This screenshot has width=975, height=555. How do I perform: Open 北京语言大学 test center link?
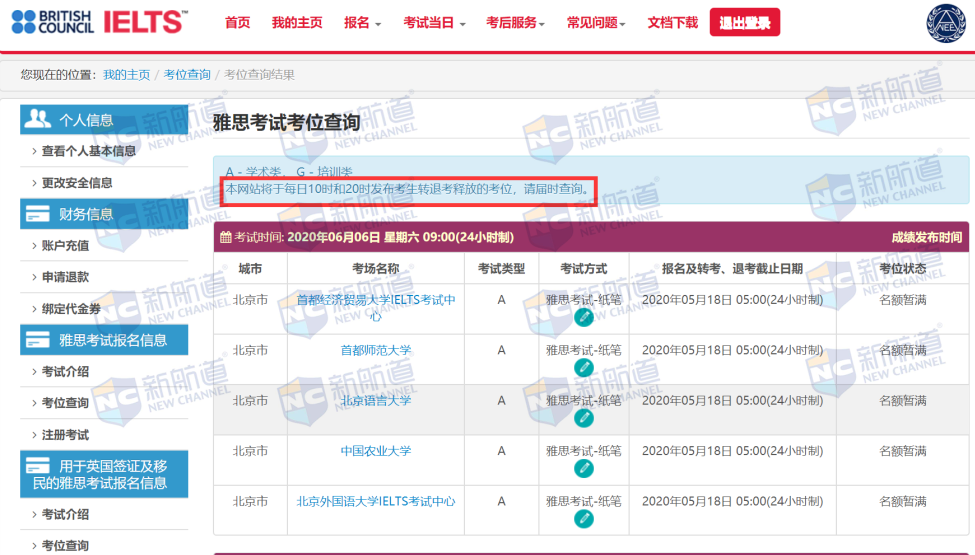tap(376, 401)
